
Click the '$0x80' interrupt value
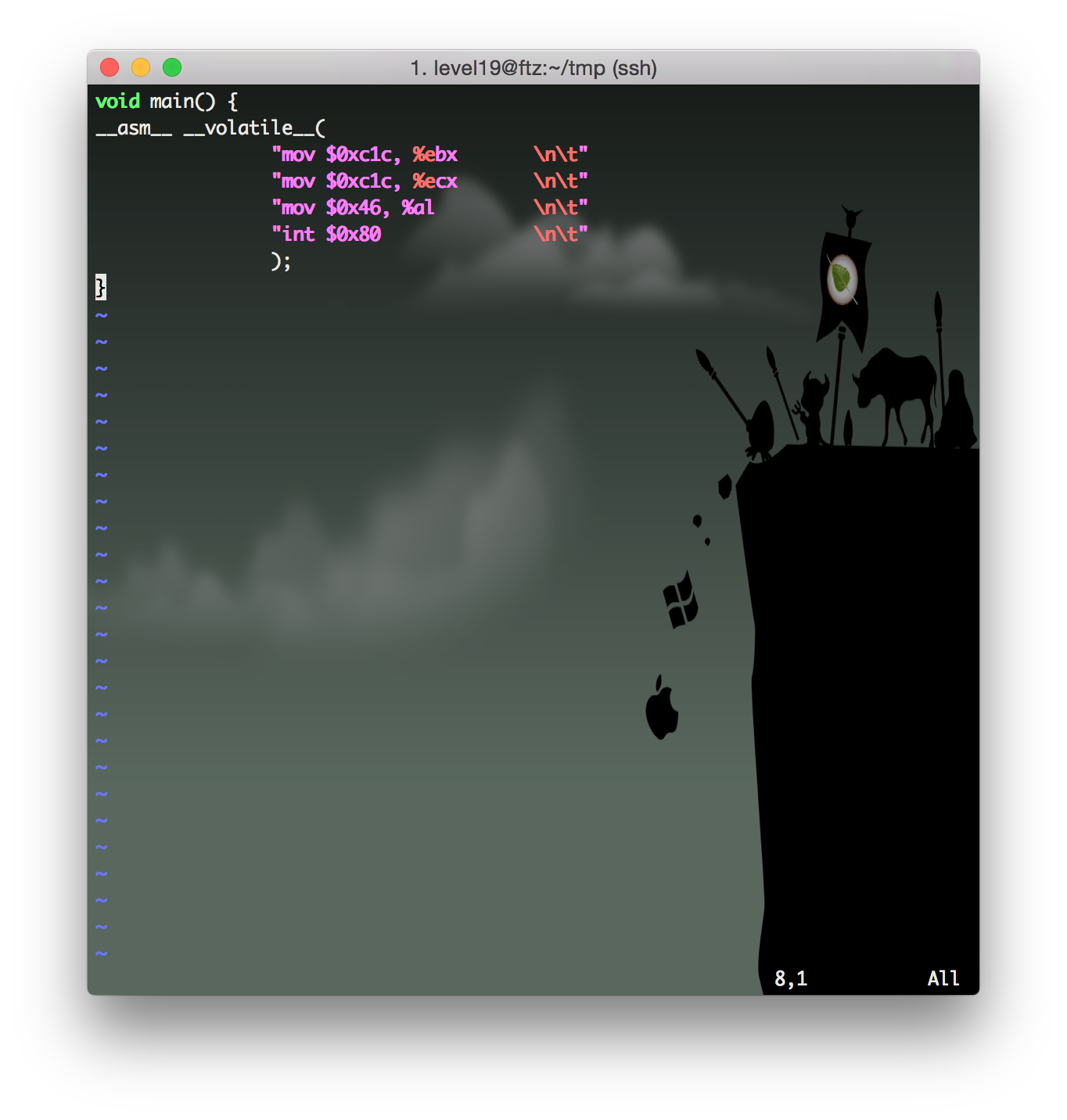(353, 235)
